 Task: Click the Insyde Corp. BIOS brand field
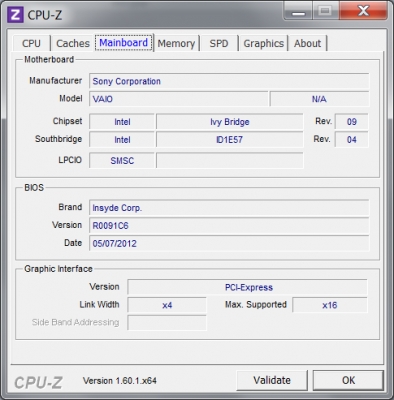(x=229, y=208)
